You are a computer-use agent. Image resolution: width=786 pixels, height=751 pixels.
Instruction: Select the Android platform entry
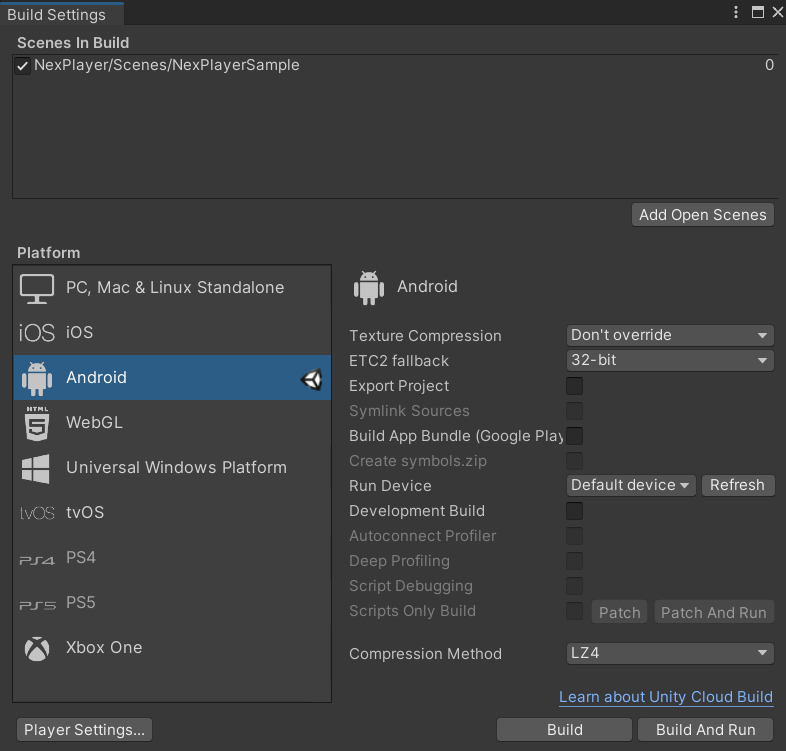[x=172, y=378]
